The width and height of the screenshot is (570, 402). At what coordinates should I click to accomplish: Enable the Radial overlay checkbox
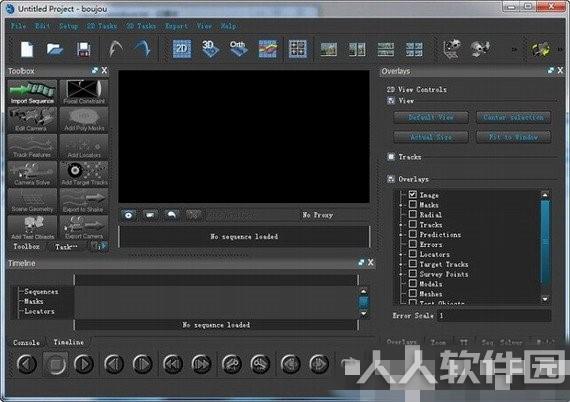point(413,214)
